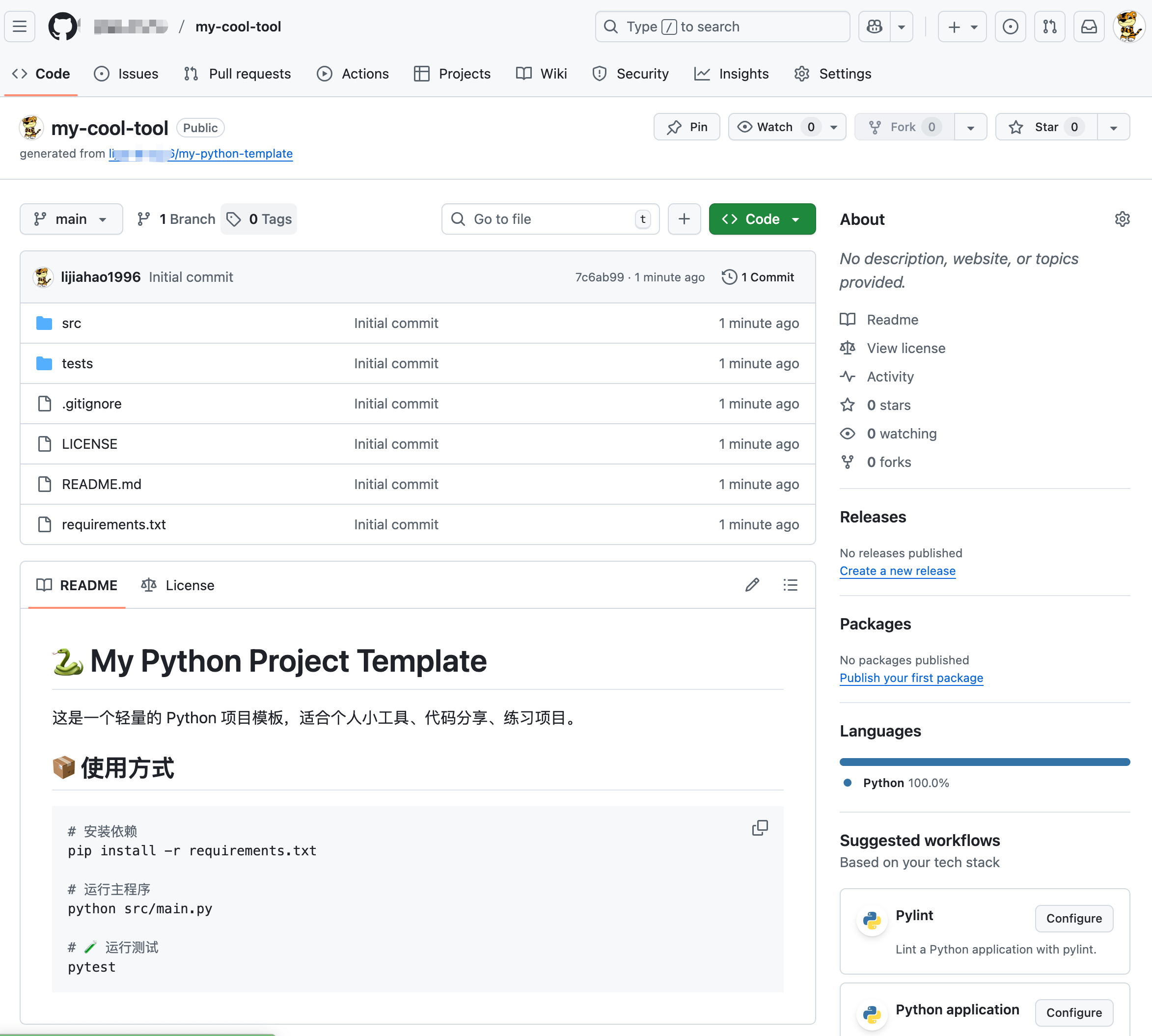This screenshot has height=1036, width=1152.
Task: Click the GitHub Octocat home logo
Action: pos(62,27)
